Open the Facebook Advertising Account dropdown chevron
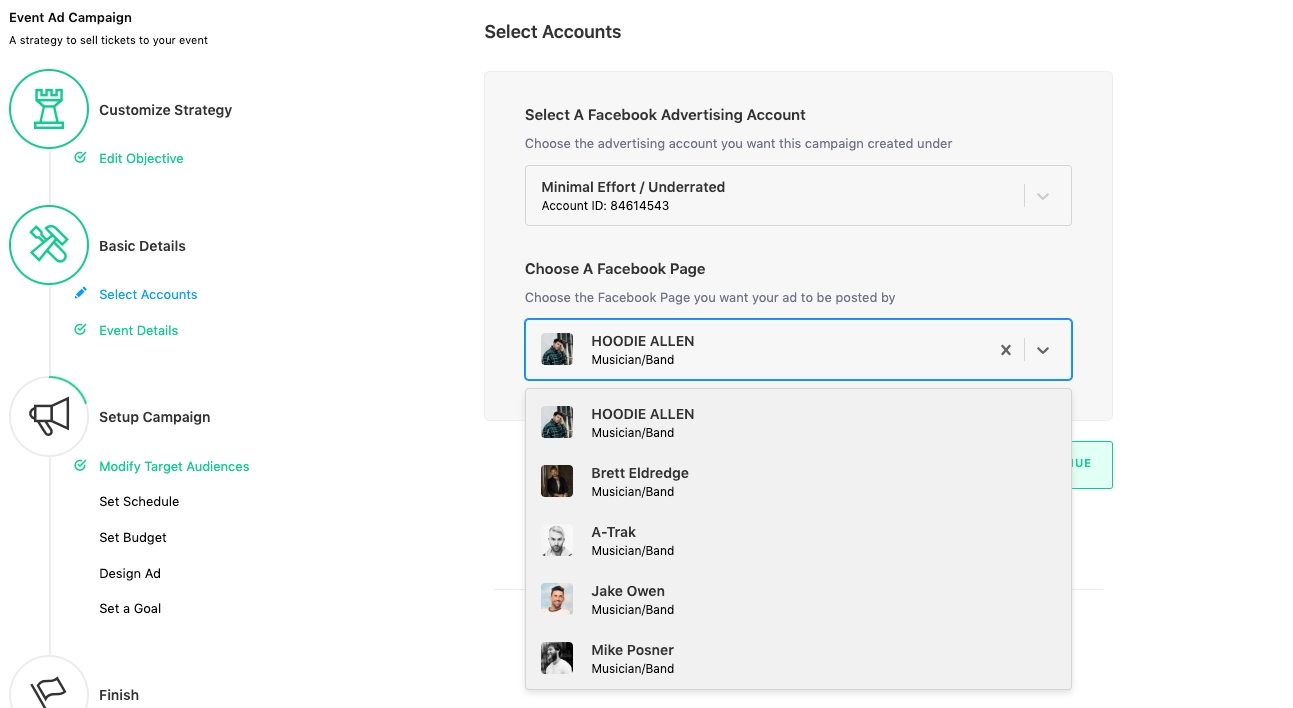This screenshot has height=708, width=1293. click(x=1043, y=196)
